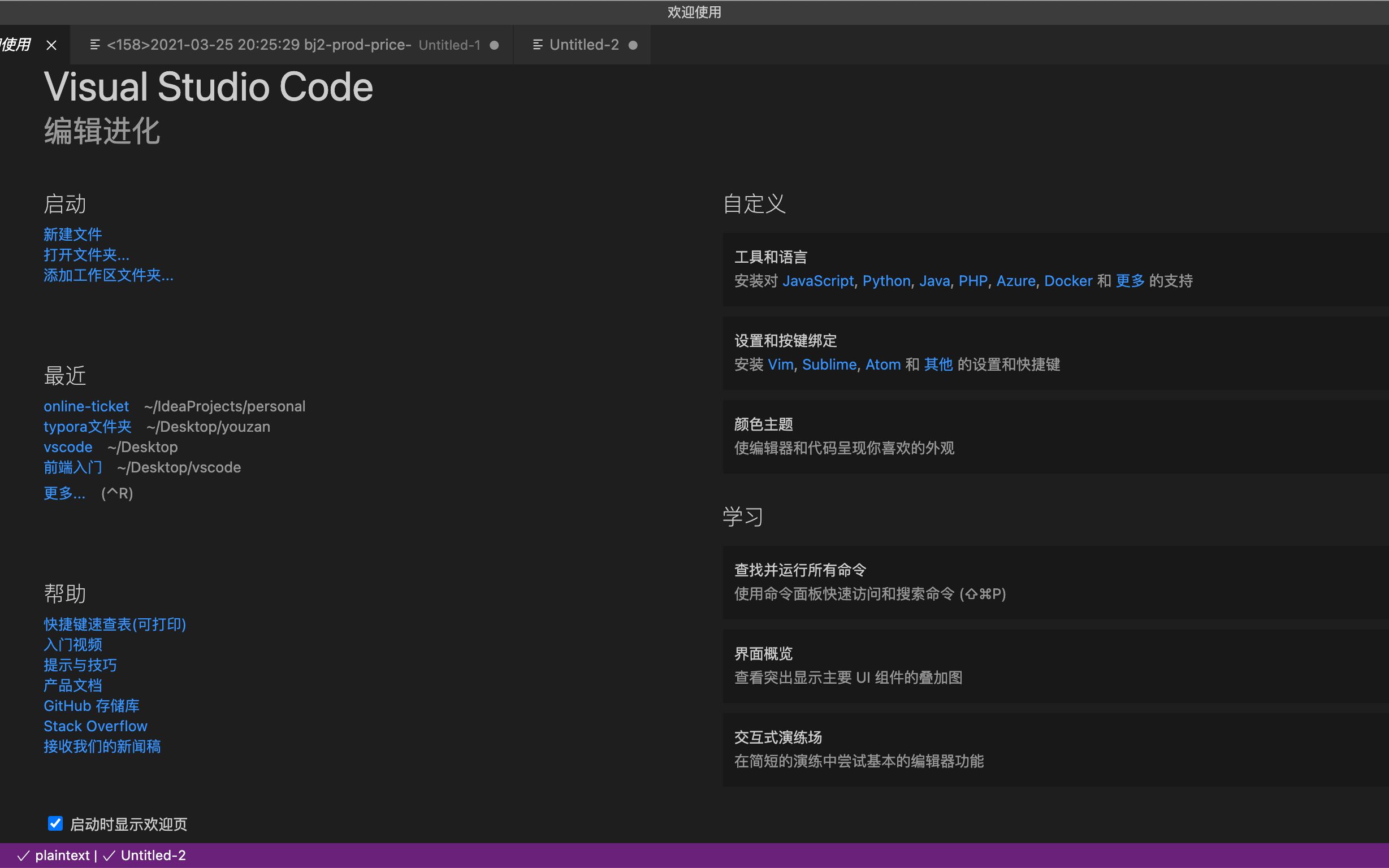Image resolution: width=1389 pixels, height=868 pixels.
Task: Click the unsaved dot on the Untitled-2 tab
Action: tap(633, 45)
